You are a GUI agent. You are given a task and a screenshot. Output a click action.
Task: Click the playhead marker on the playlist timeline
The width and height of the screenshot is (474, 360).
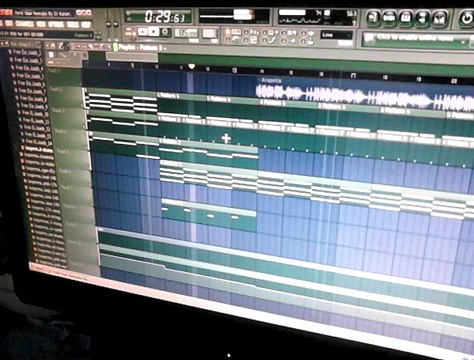191,67
